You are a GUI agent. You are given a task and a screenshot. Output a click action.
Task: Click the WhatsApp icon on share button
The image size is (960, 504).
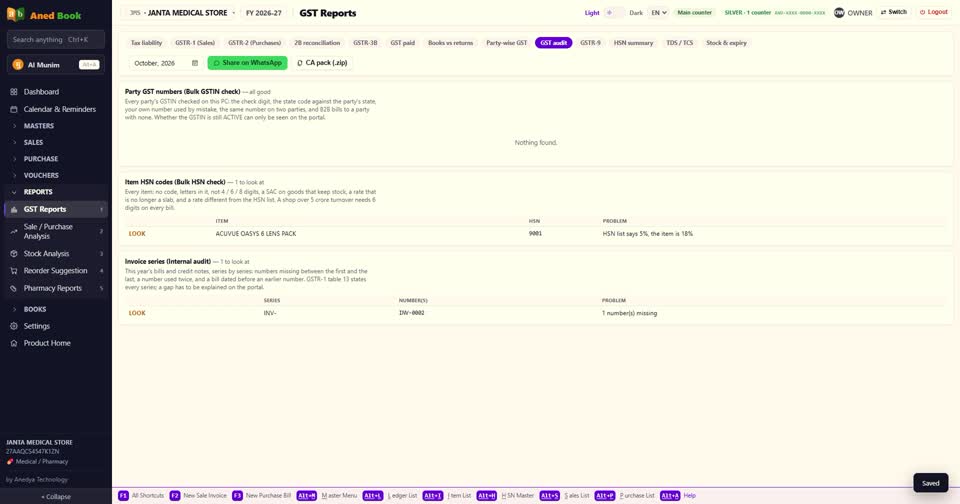tap(216, 63)
